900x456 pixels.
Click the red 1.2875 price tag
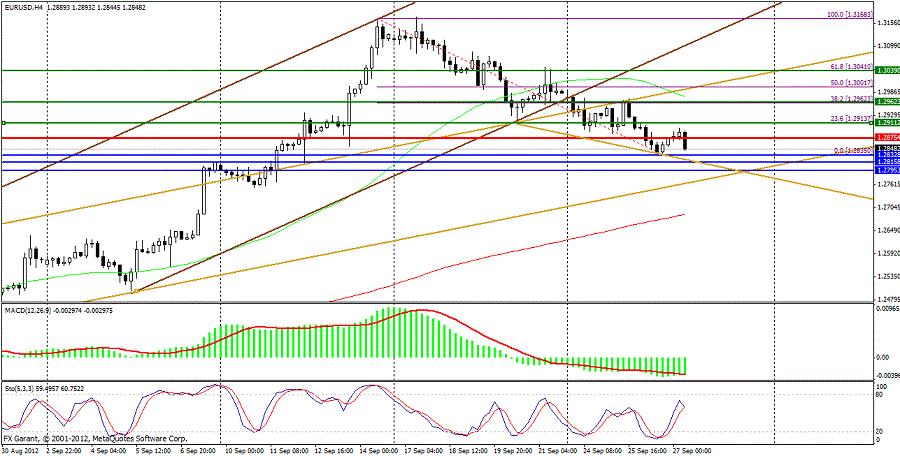click(886, 138)
